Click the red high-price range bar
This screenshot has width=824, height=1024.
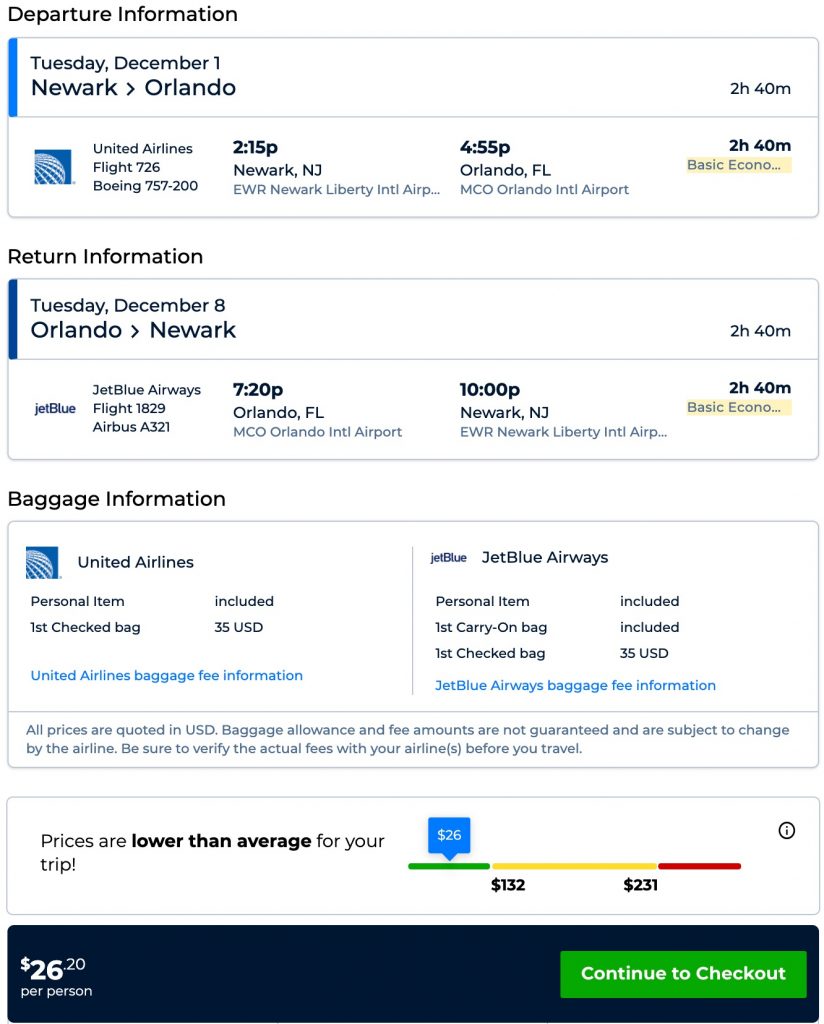(x=699, y=866)
